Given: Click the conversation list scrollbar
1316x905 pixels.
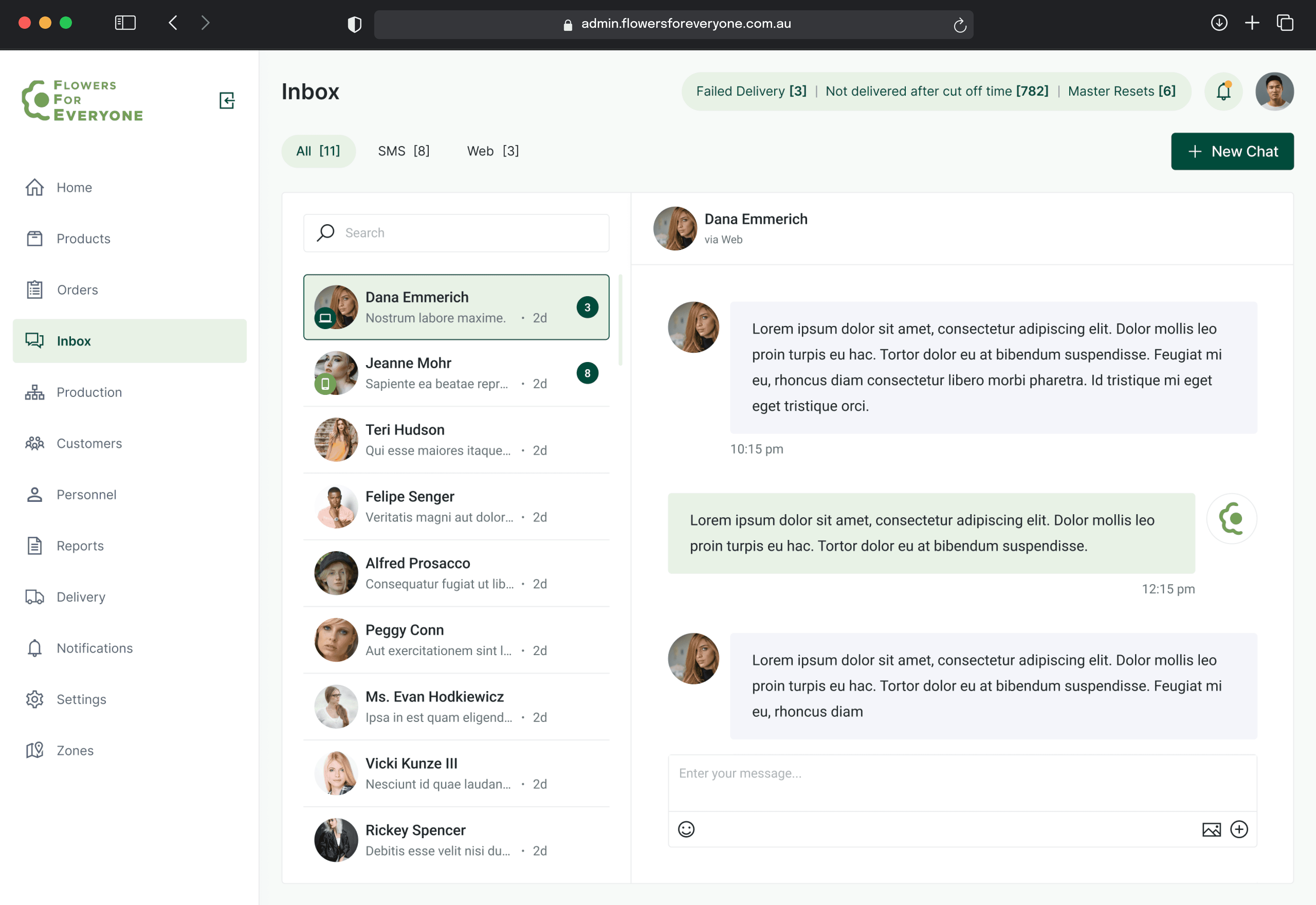Looking at the screenshot, I should [x=621, y=321].
